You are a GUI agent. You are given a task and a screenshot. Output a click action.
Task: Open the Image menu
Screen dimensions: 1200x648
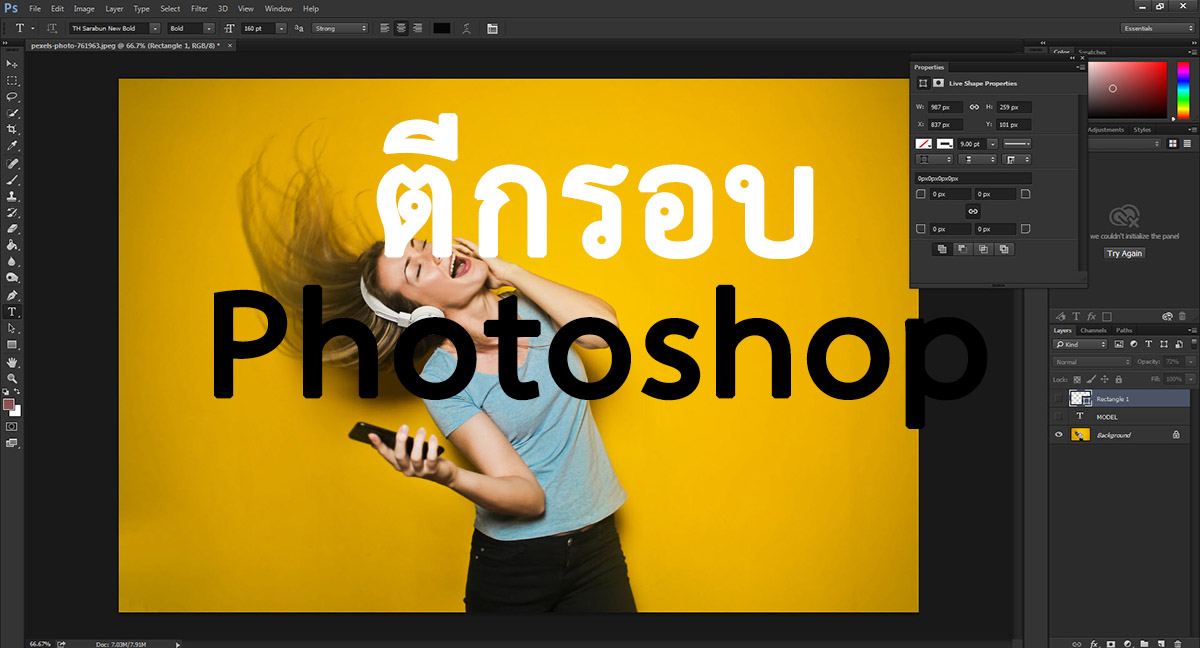point(84,8)
